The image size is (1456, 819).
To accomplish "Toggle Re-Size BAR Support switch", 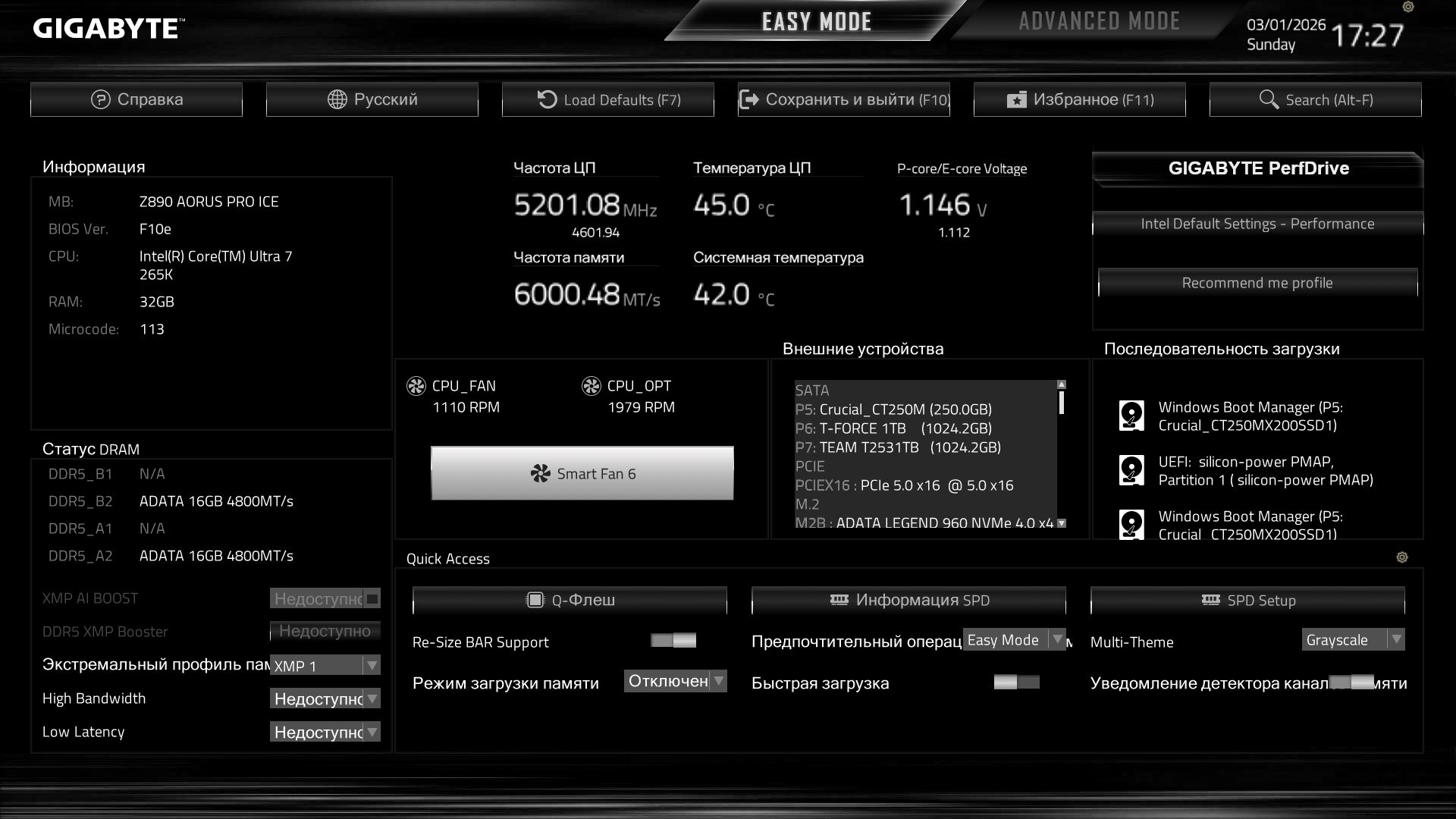I will pos(673,641).
